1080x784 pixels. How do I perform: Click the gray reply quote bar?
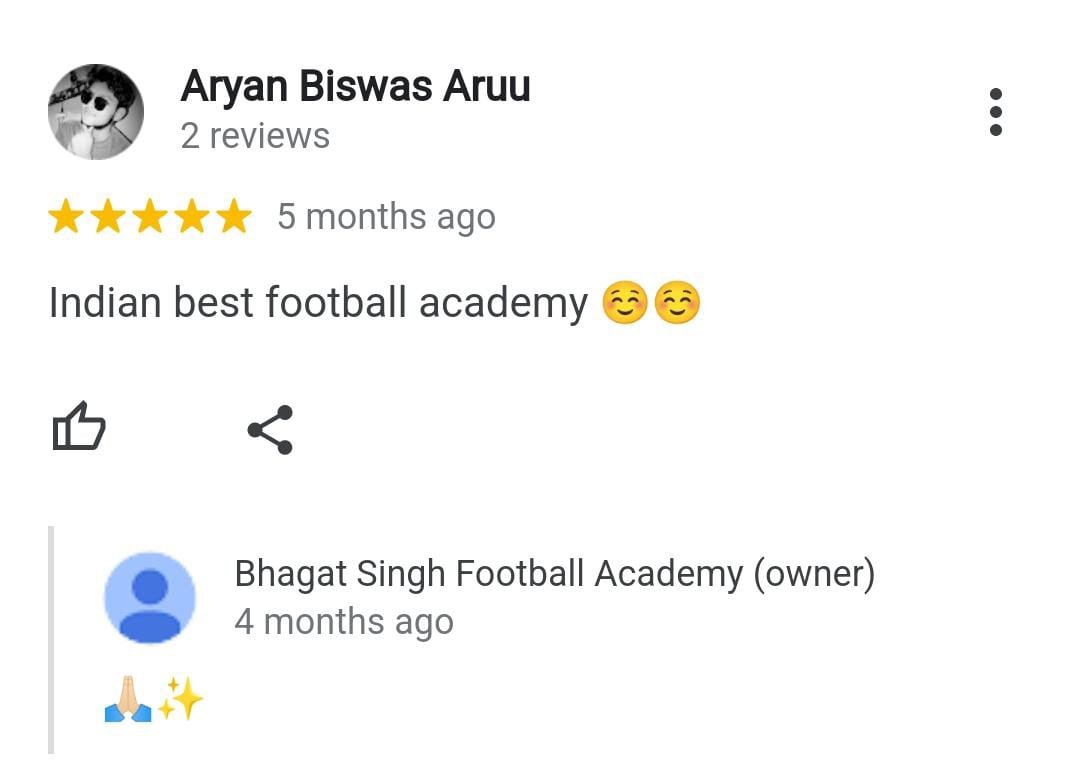(x=51, y=640)
